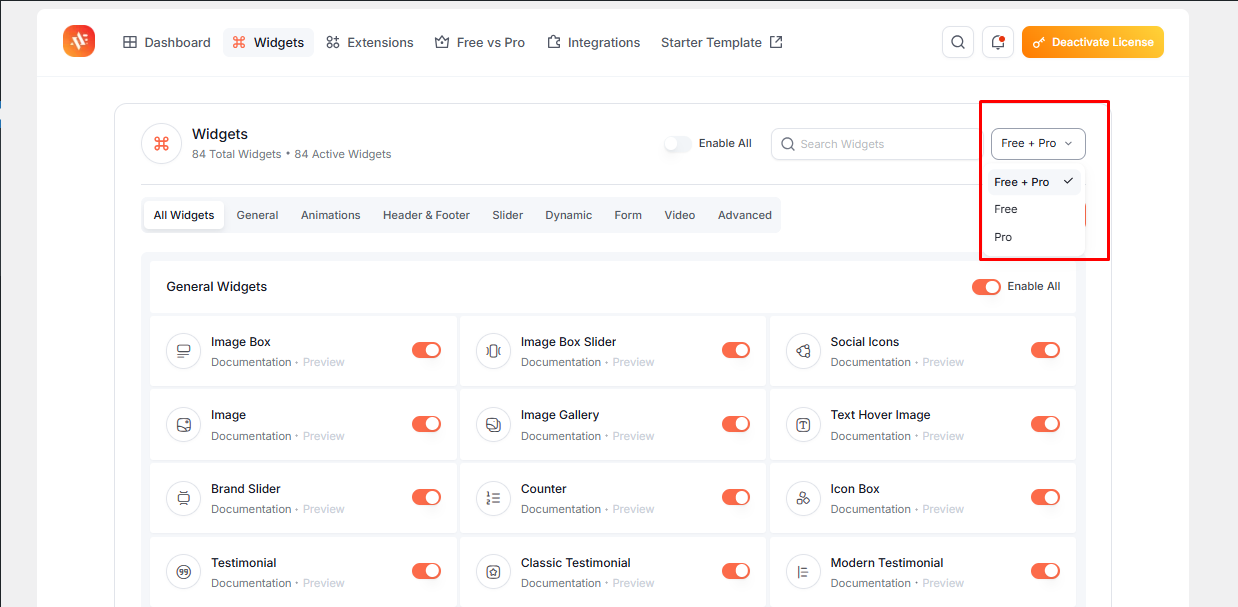1238x607 pixels.
Task: Click the Deactivate License button
Action: click(1093, 42)
